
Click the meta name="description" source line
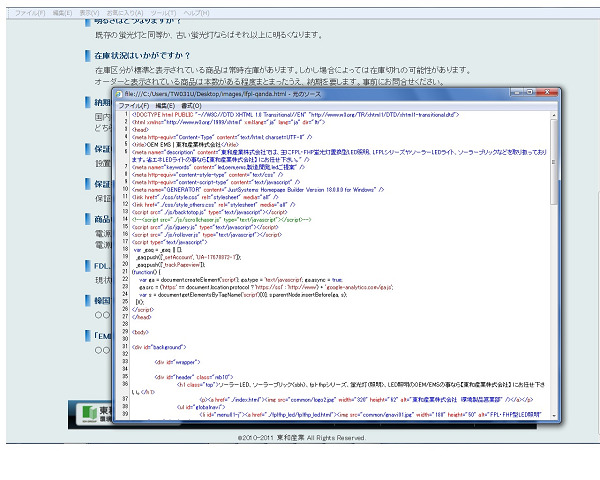click(x=339, y=156)
